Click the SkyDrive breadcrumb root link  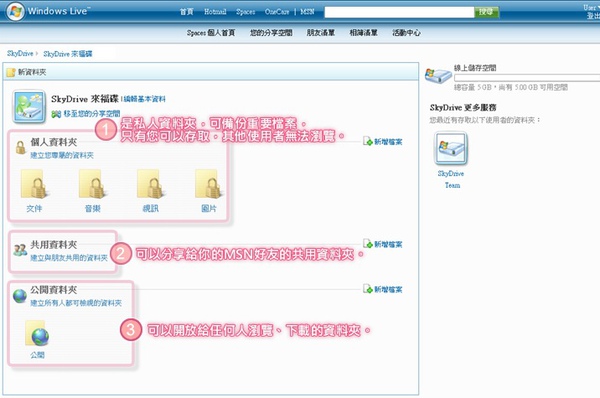(x=20, y=54)
